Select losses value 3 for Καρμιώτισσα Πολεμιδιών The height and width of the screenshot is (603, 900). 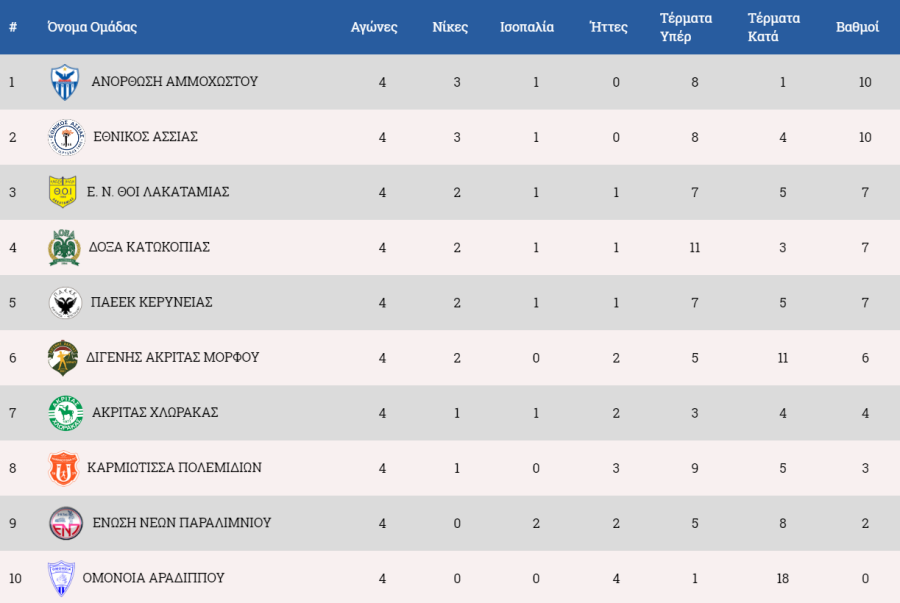point(616,468)
